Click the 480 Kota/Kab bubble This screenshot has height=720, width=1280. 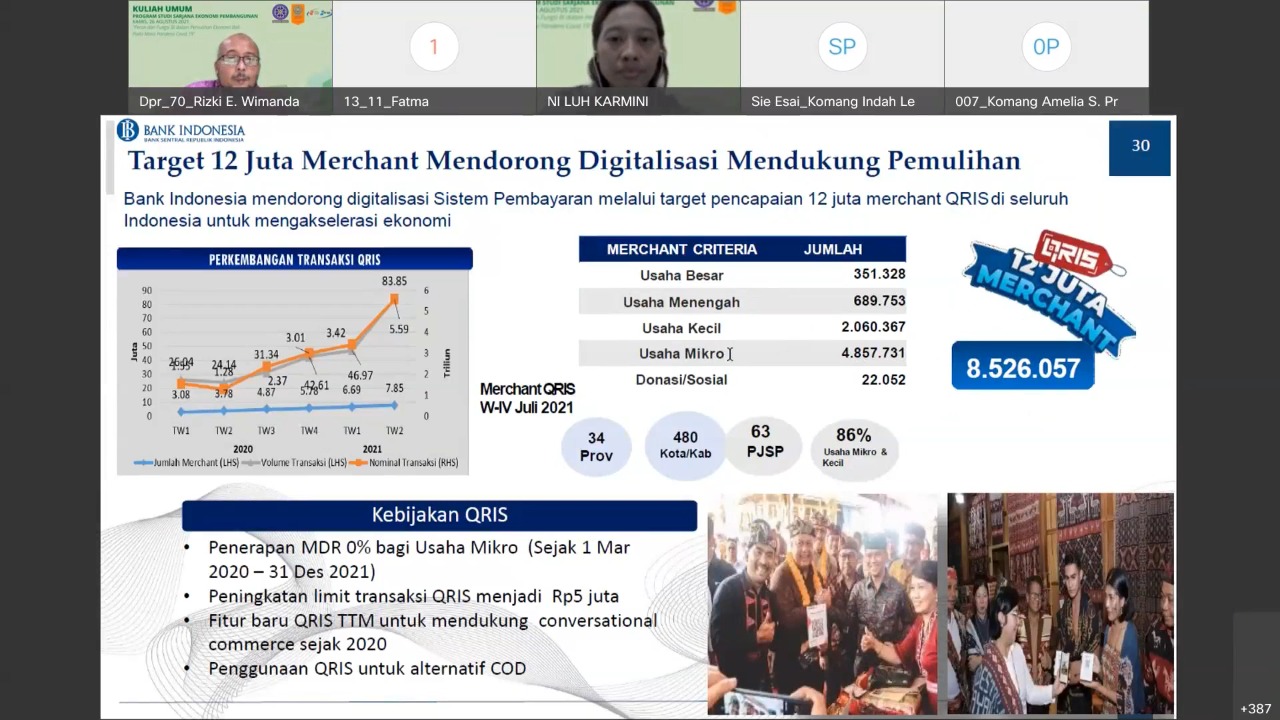(x=685, y=445)
